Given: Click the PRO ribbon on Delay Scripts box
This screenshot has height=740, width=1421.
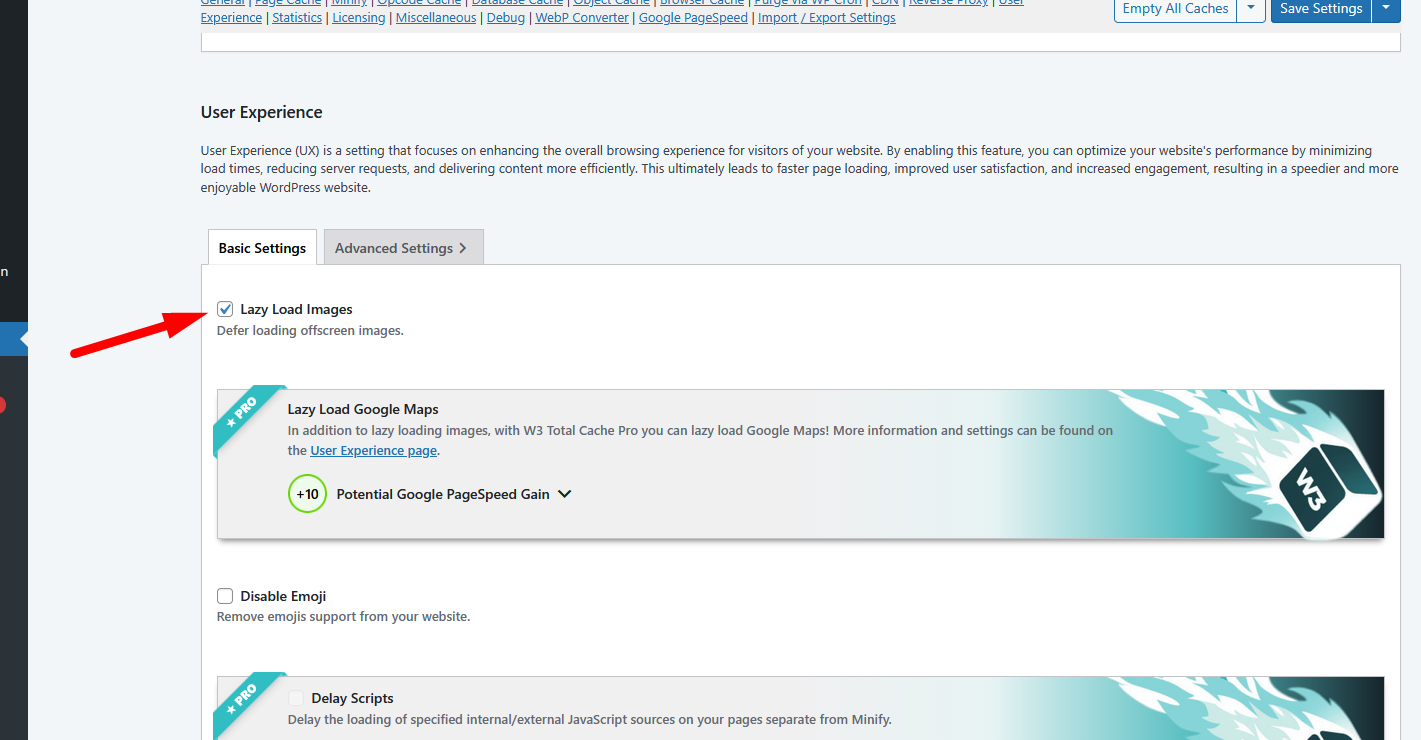Looking at the screenshot, I should (x=243, y=699).
